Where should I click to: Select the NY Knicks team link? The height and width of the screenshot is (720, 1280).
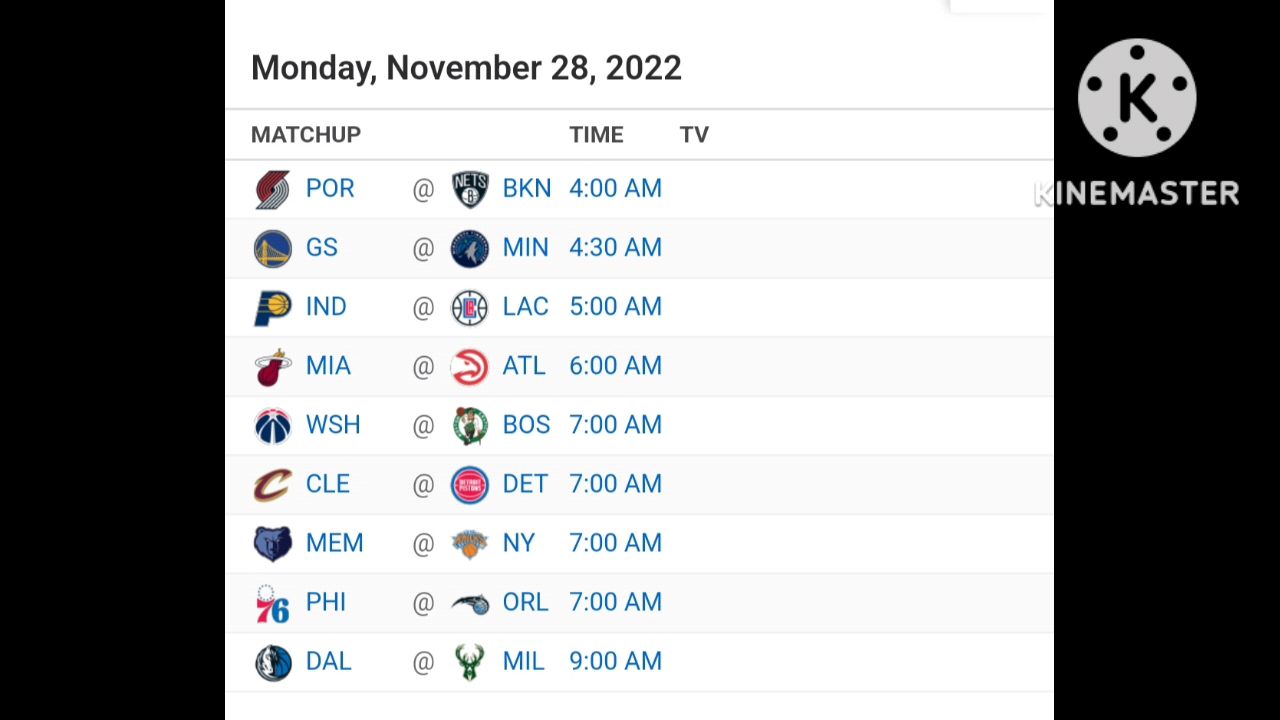pyautogui.click(x=519, y=543)
